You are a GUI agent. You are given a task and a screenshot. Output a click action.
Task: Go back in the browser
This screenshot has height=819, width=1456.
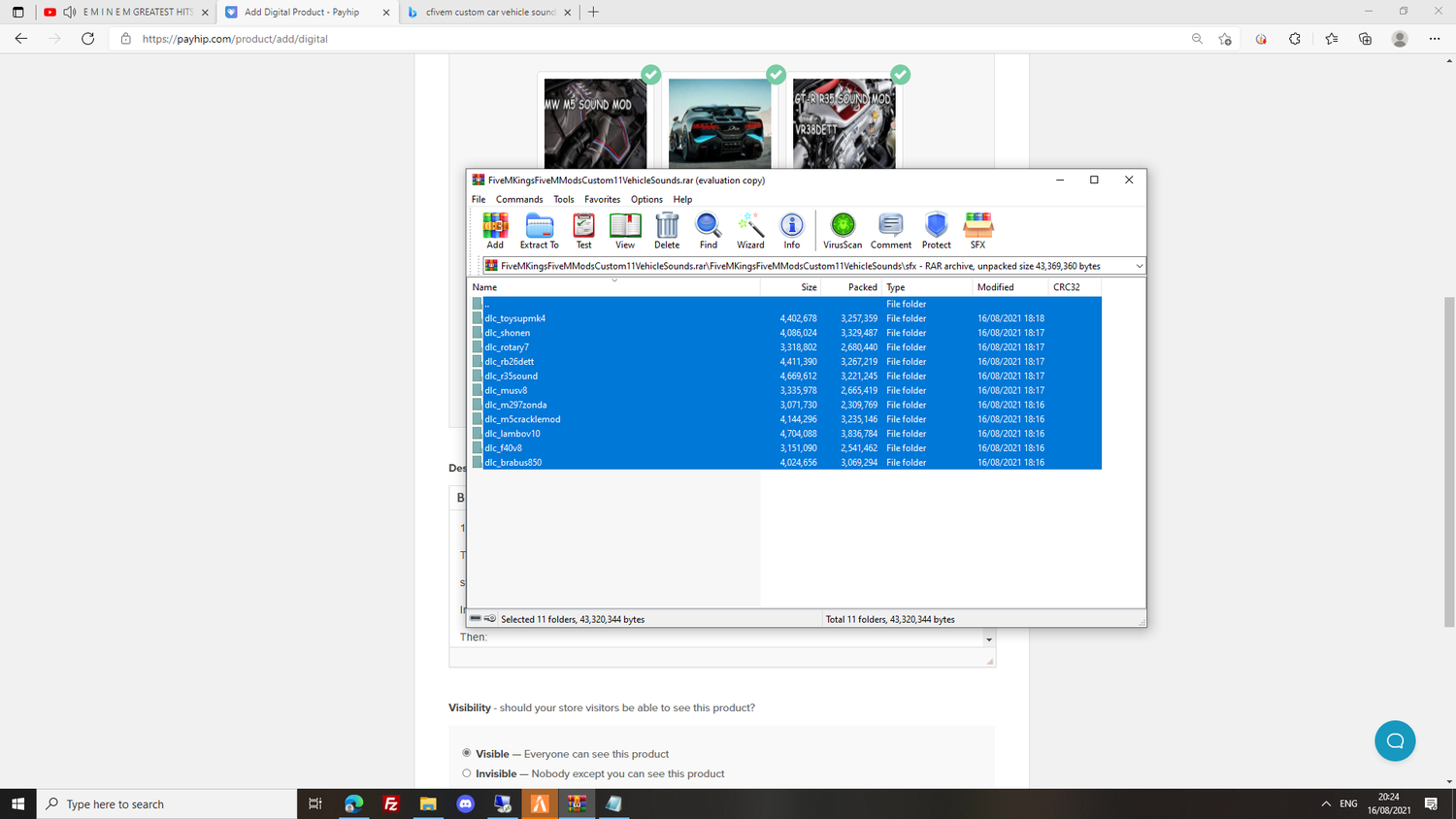click(x=21, y=39)
